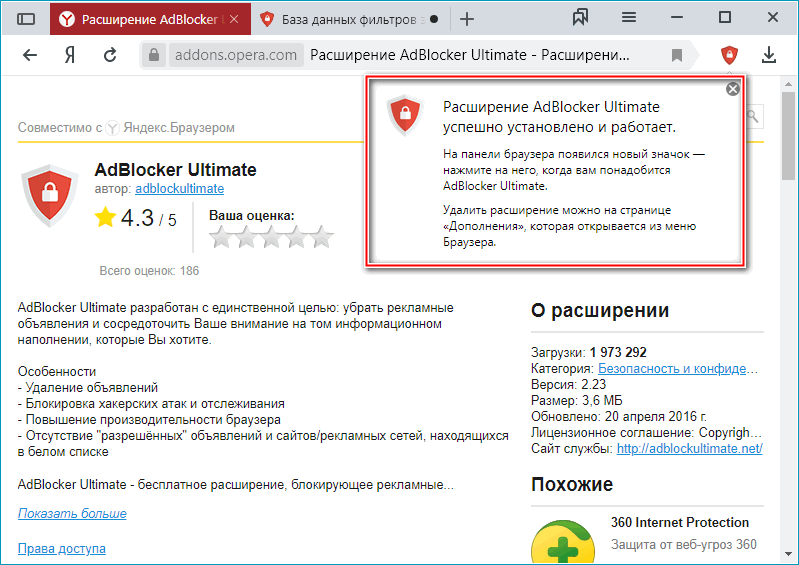799x565 pixels.
Task: Switch to the База данных фильтров tab
Action: pyautogui.click(x=349, y=19)
